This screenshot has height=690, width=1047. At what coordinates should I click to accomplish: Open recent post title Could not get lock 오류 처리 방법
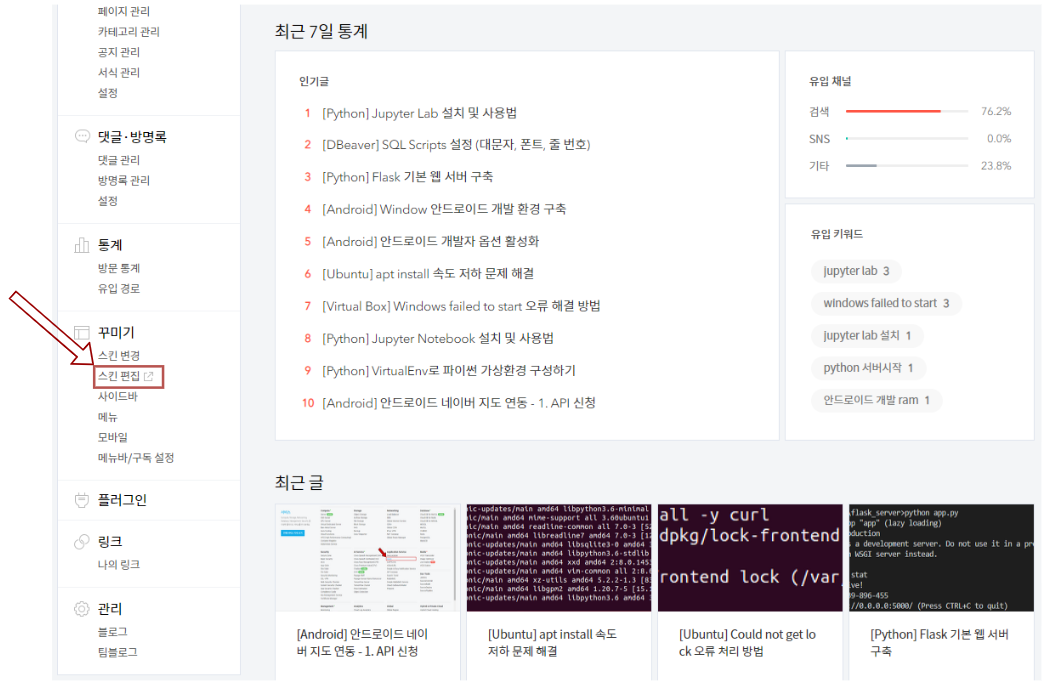[747, 643]
